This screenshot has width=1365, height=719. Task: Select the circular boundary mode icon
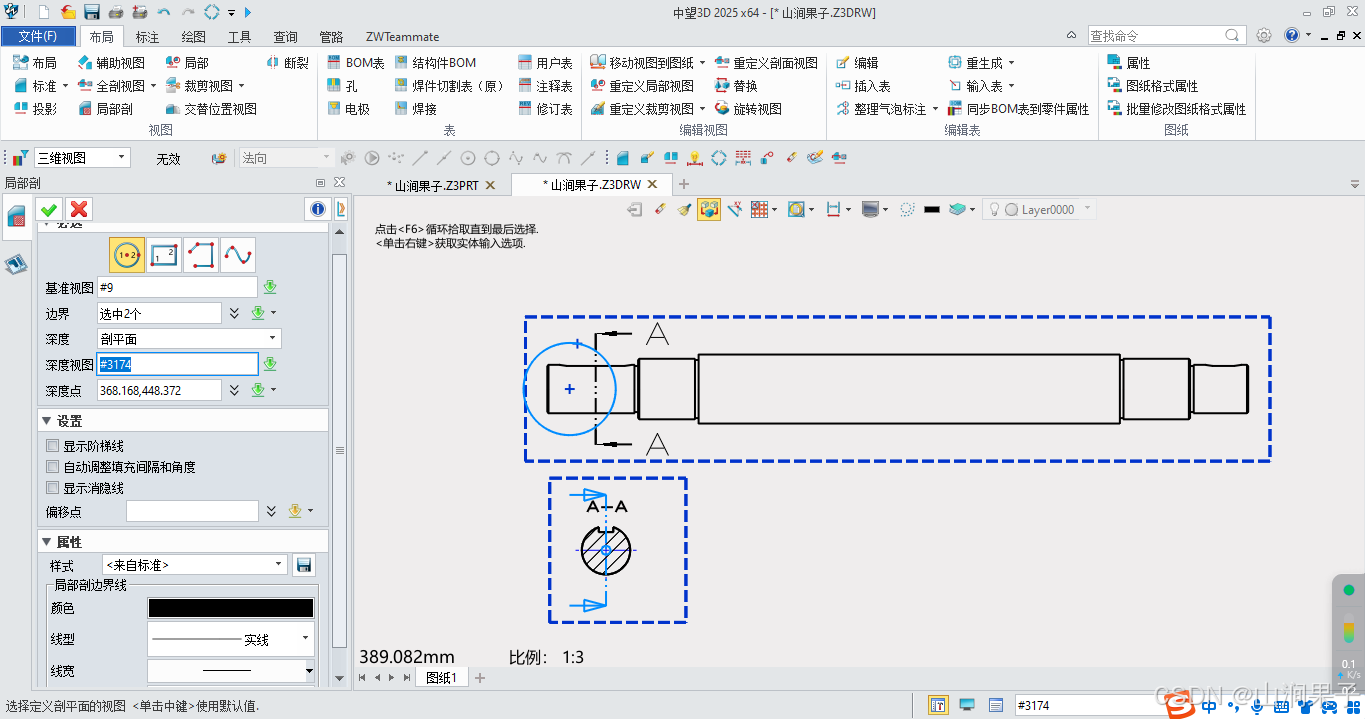[128, 256]
